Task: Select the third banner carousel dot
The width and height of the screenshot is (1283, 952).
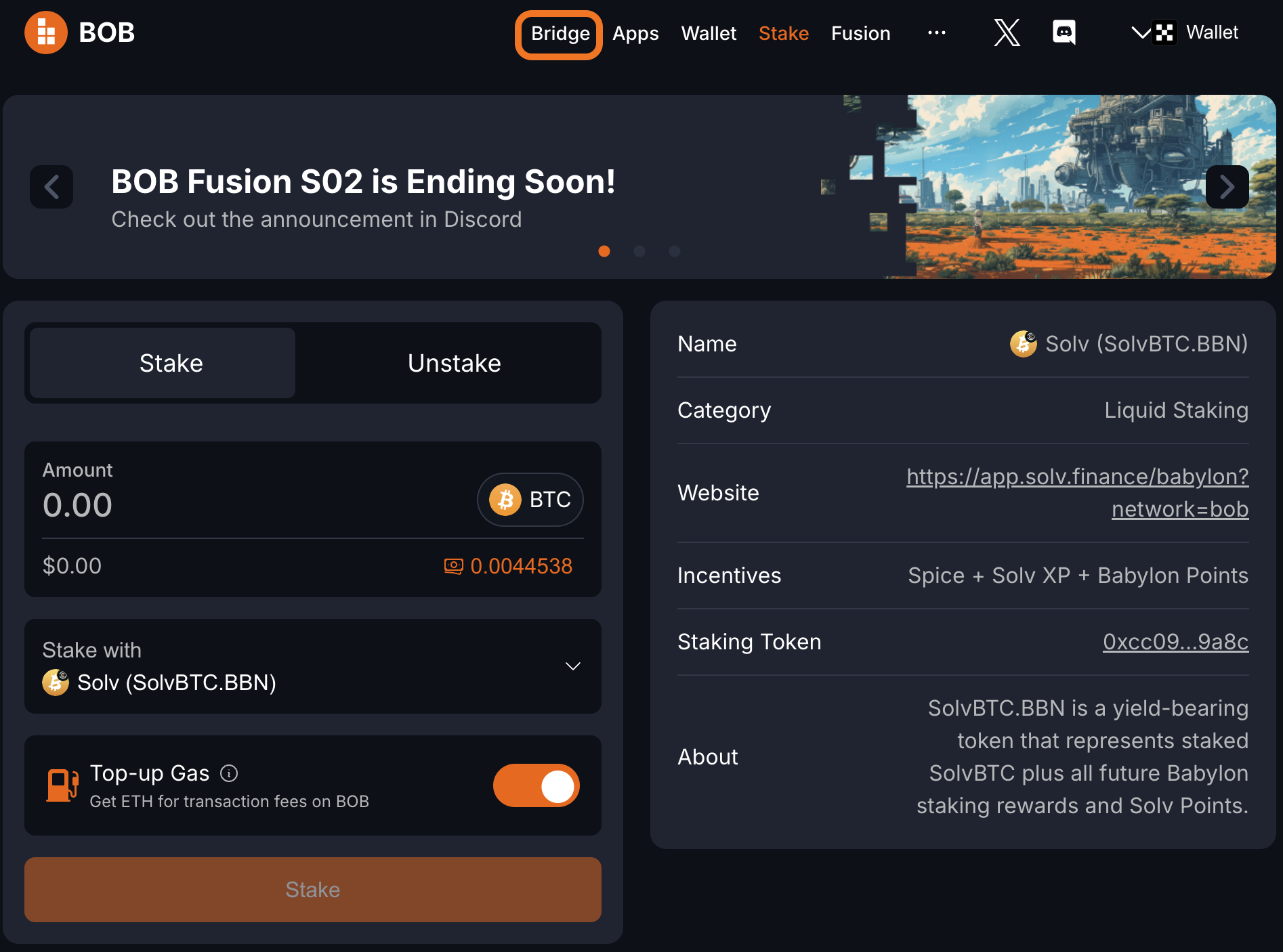Action: pos(674,251)
